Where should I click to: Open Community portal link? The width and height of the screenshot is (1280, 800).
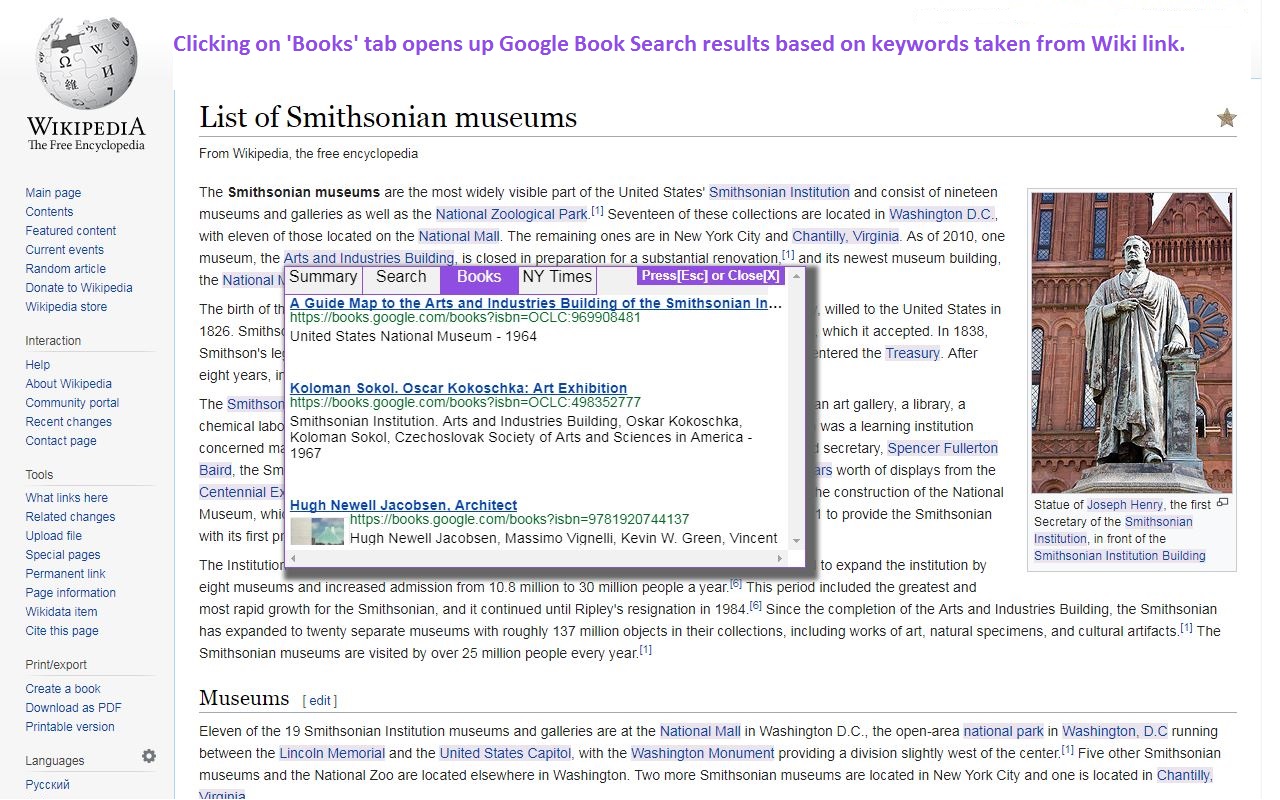click(x=72, y=403)
